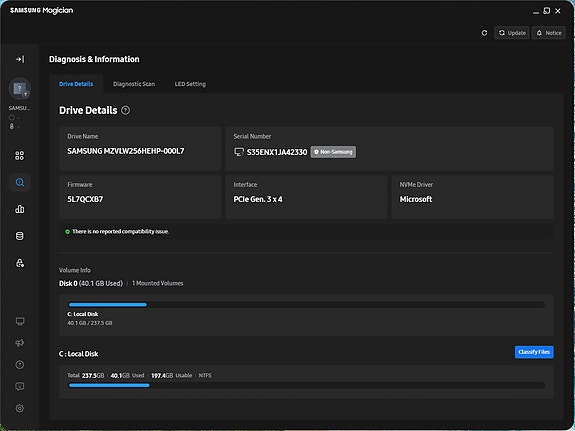Open the feedback chat icon

20,386
